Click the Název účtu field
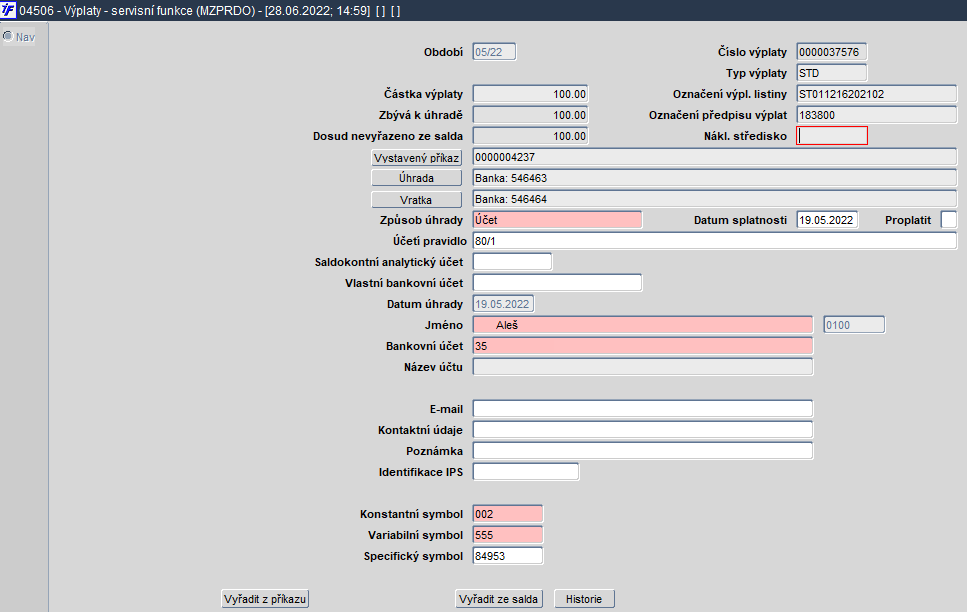 pos(643,366)
